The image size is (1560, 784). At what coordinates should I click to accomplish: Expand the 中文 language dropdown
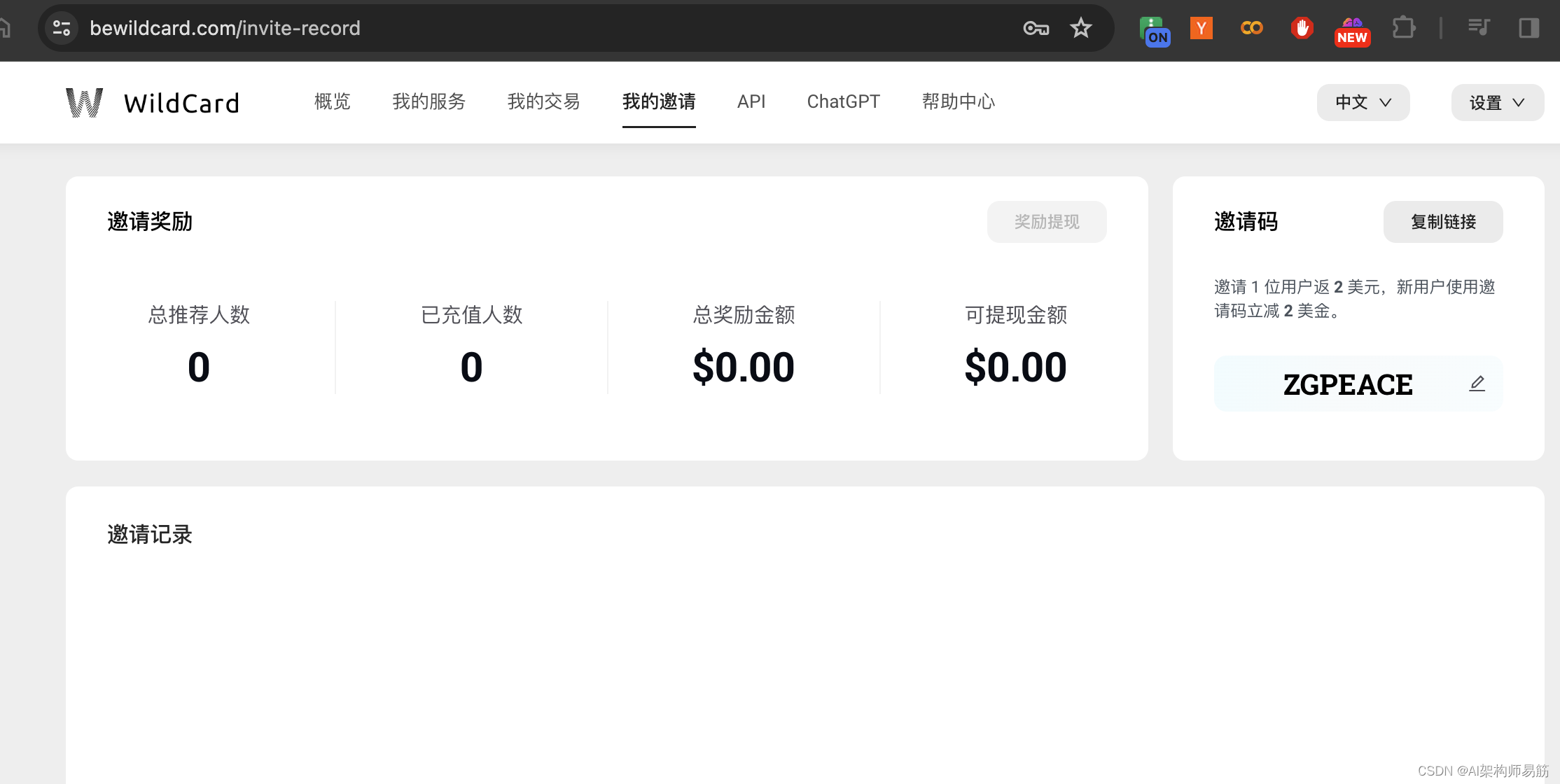pos(1361,102)
